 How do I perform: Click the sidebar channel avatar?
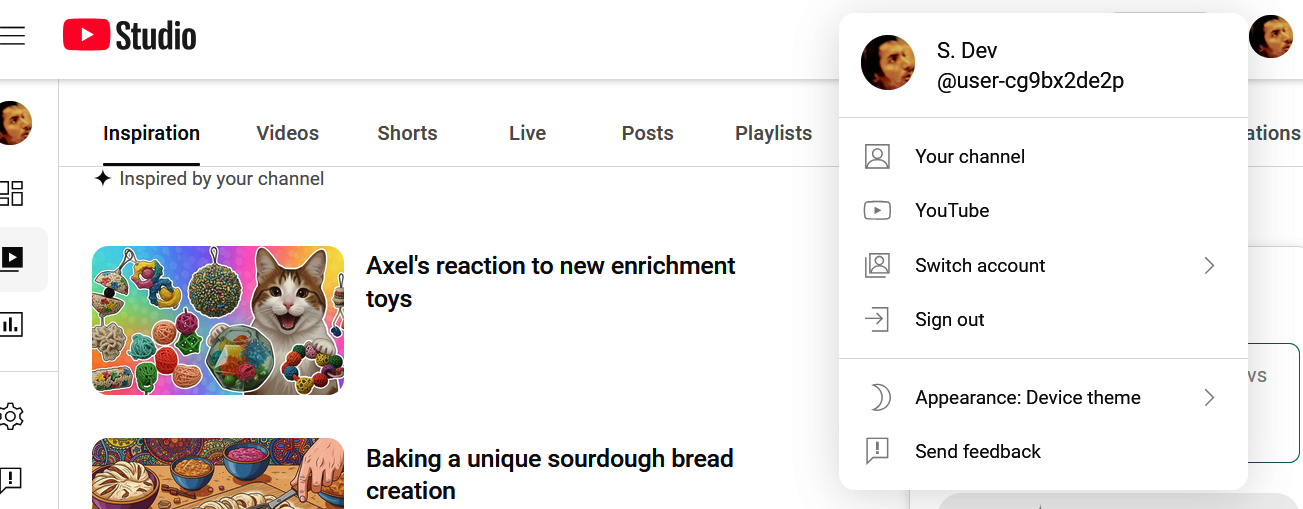(15, 123)
